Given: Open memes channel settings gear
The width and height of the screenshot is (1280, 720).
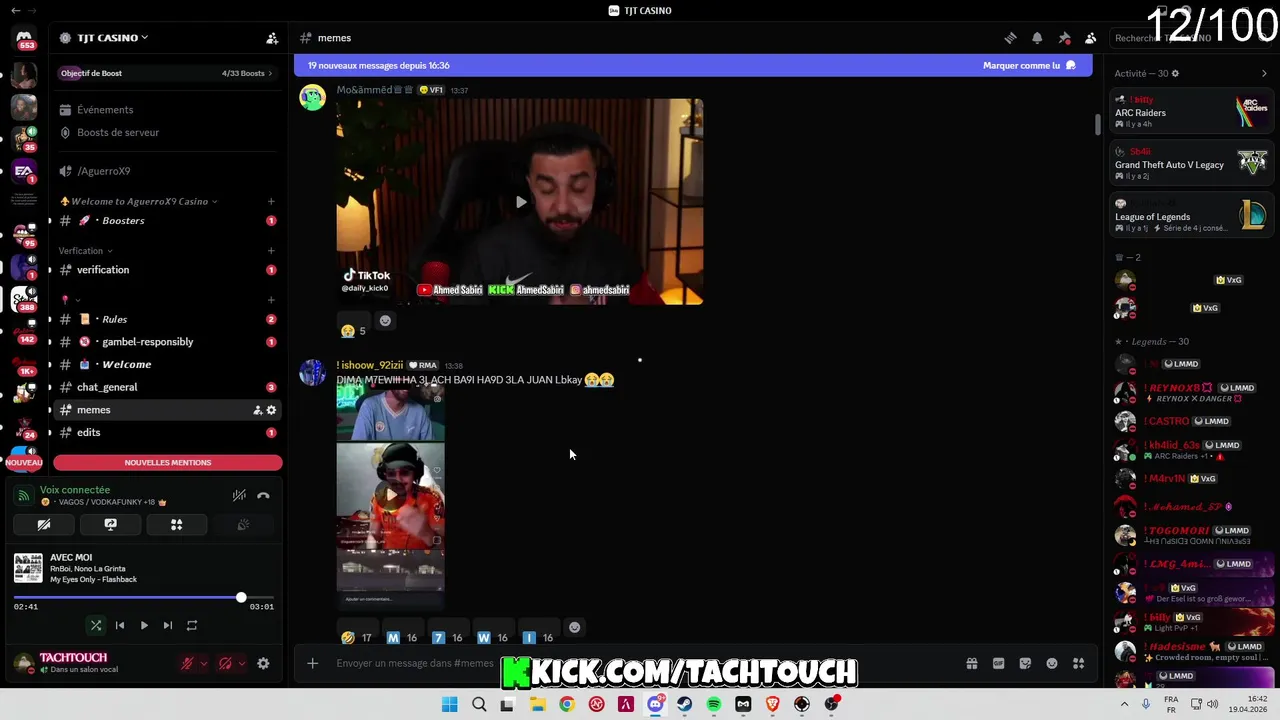Looking at the screenshot, I should 271,410.
